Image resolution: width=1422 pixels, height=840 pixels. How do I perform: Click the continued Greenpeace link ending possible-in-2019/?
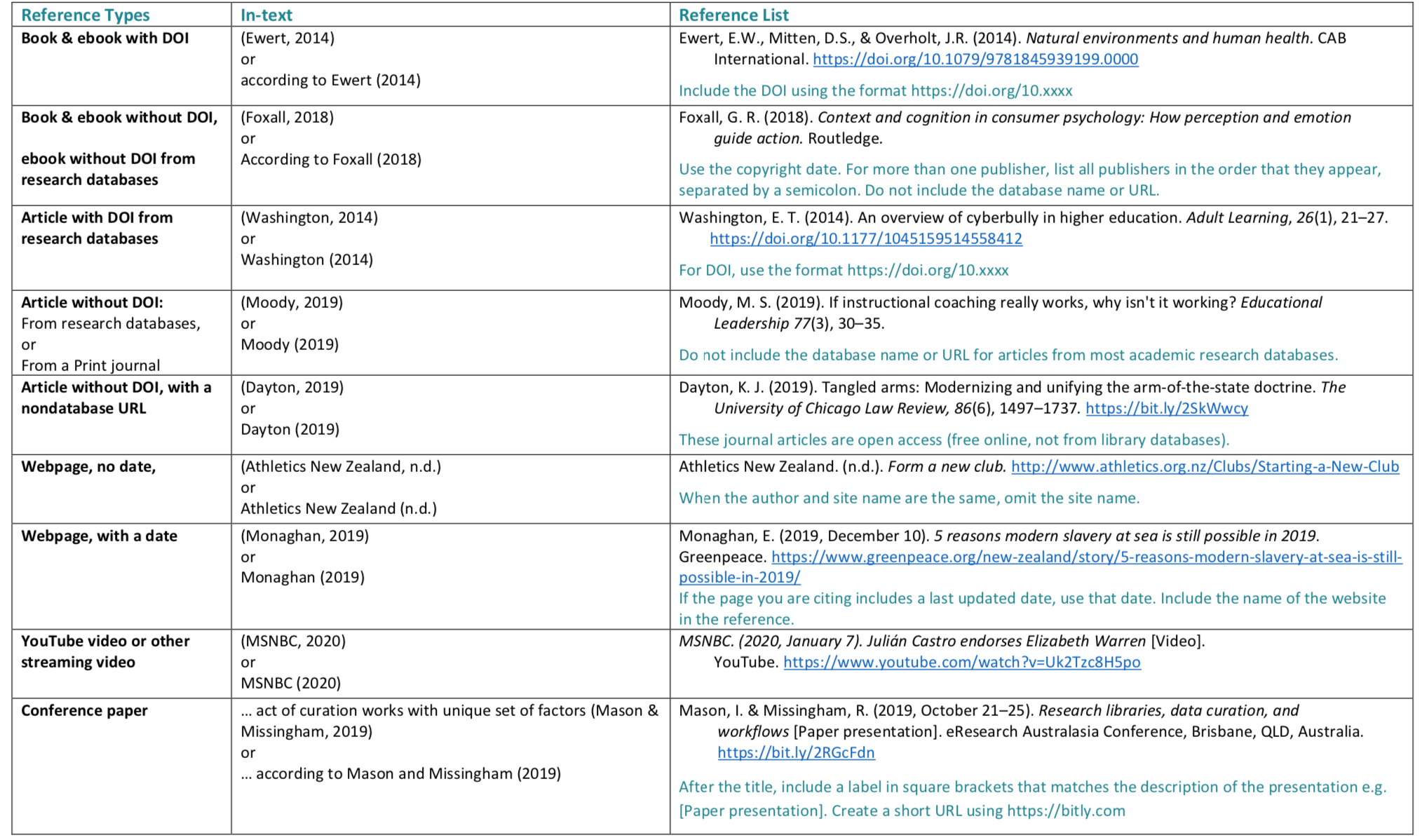pyautogui.click(x=740, y=578)
